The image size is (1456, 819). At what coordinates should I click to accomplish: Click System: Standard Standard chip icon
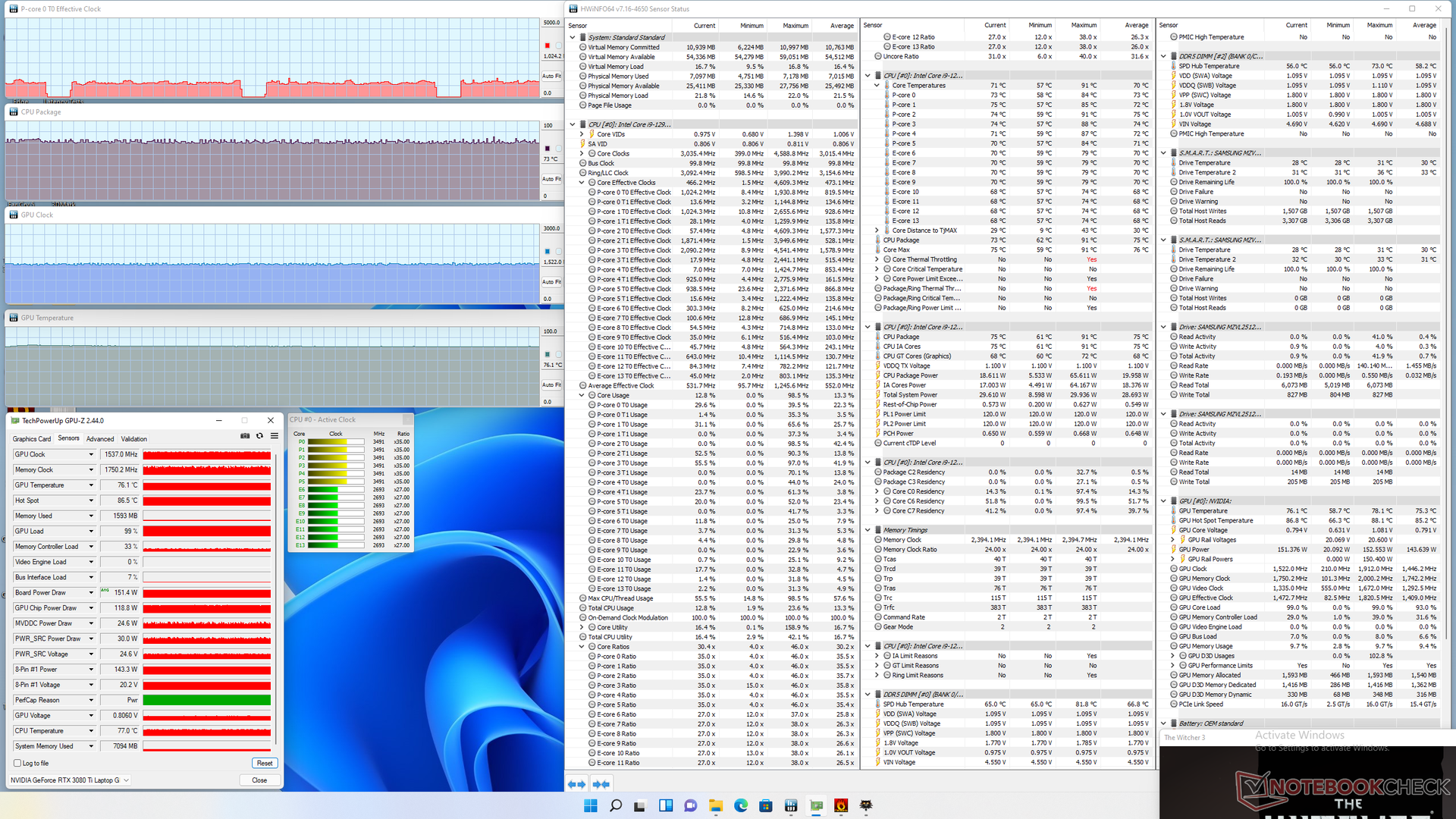(583, 37)
